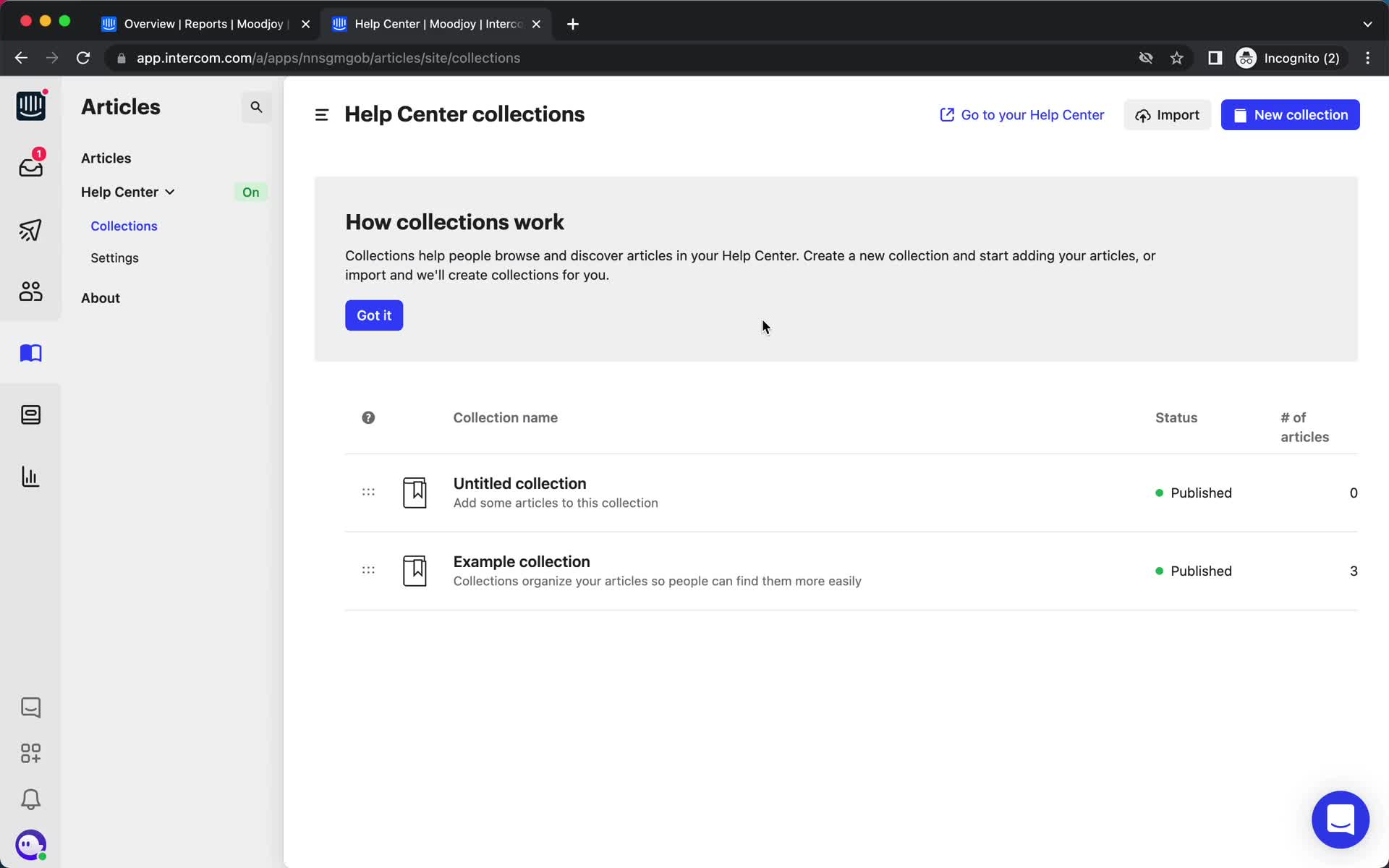The image size is (1389, 868).
Task: Click the bookmark icon of Example collection
Action: pos(415,571)
